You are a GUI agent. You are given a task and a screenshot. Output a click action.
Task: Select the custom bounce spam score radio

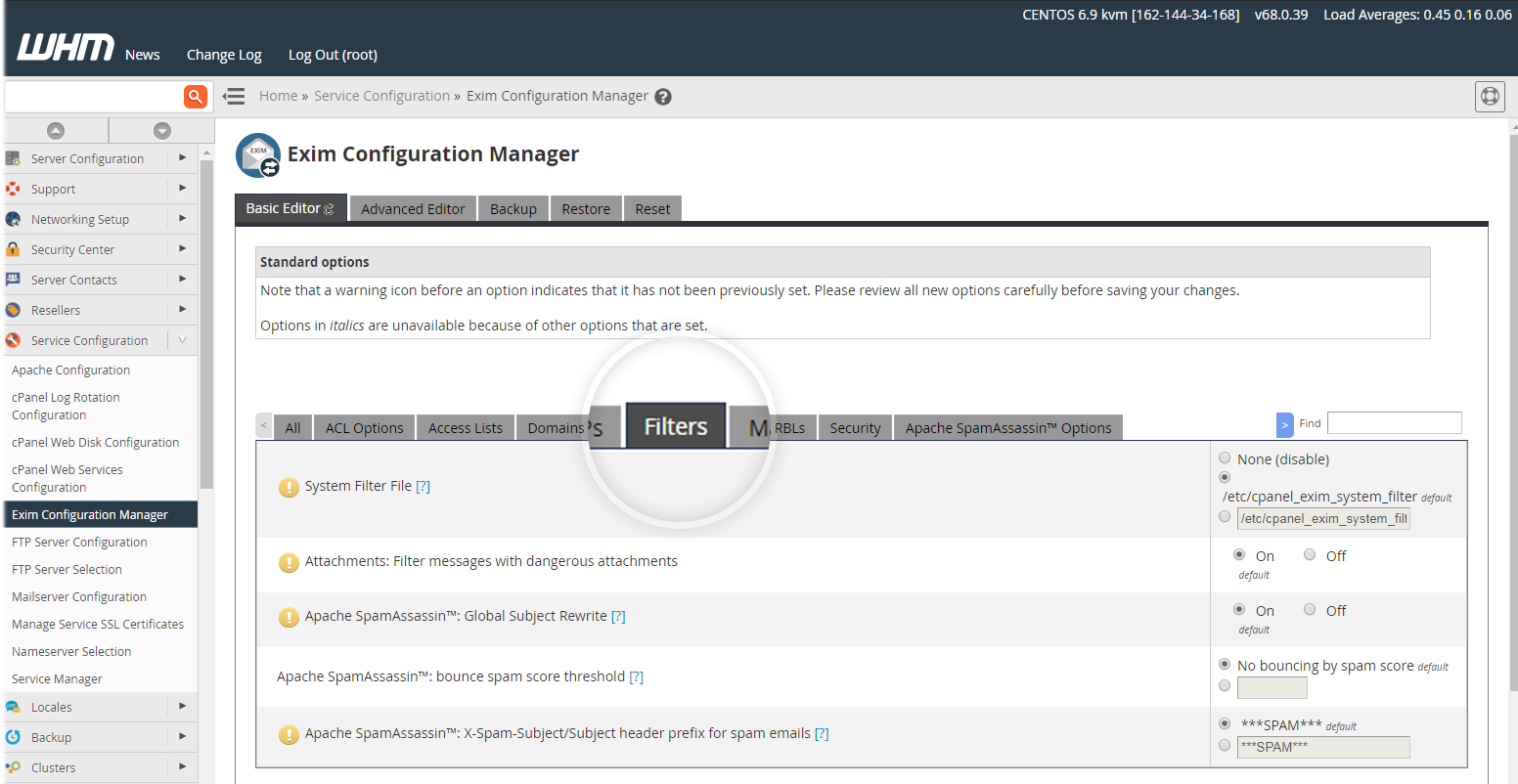pos(1225,686)
